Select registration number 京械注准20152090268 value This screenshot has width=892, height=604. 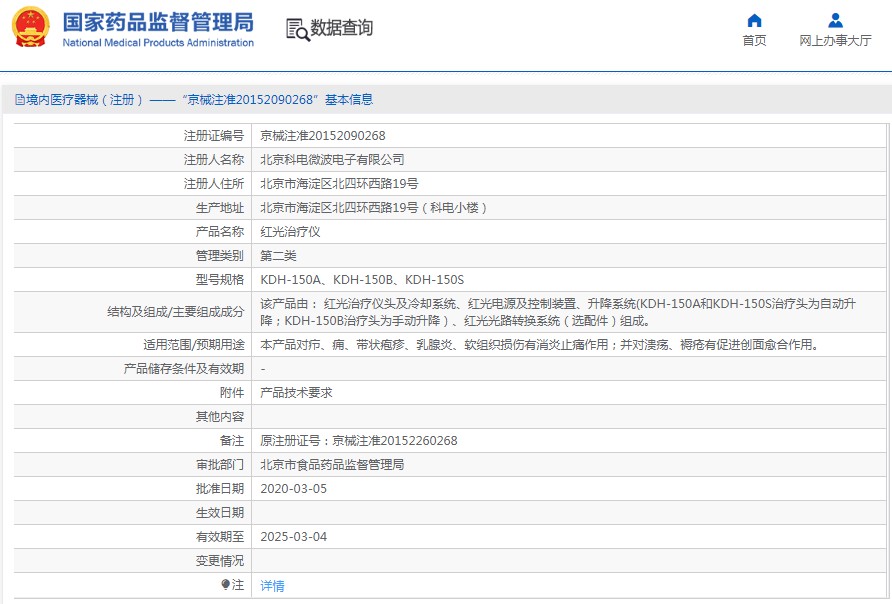tap(323, 136)
